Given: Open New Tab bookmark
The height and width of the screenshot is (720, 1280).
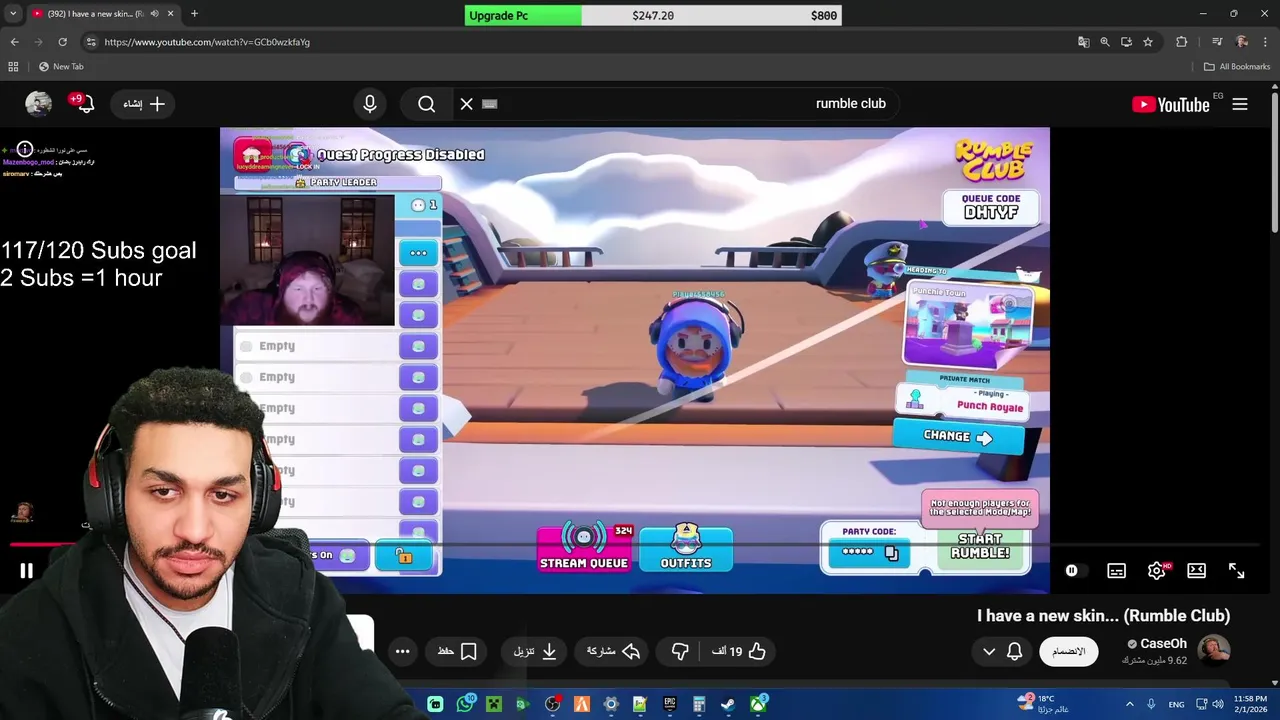Looking at the screenshot, I should click(61, 67).
